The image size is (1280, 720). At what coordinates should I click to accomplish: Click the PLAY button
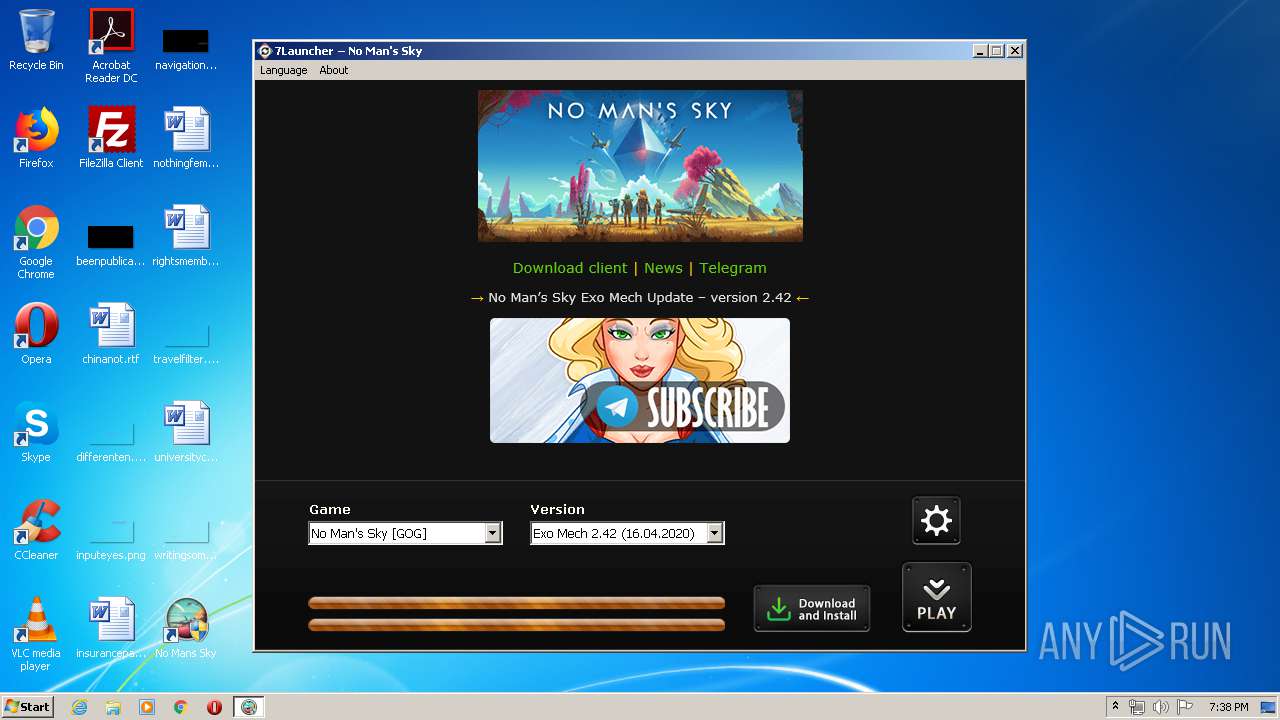pos(937,598)
